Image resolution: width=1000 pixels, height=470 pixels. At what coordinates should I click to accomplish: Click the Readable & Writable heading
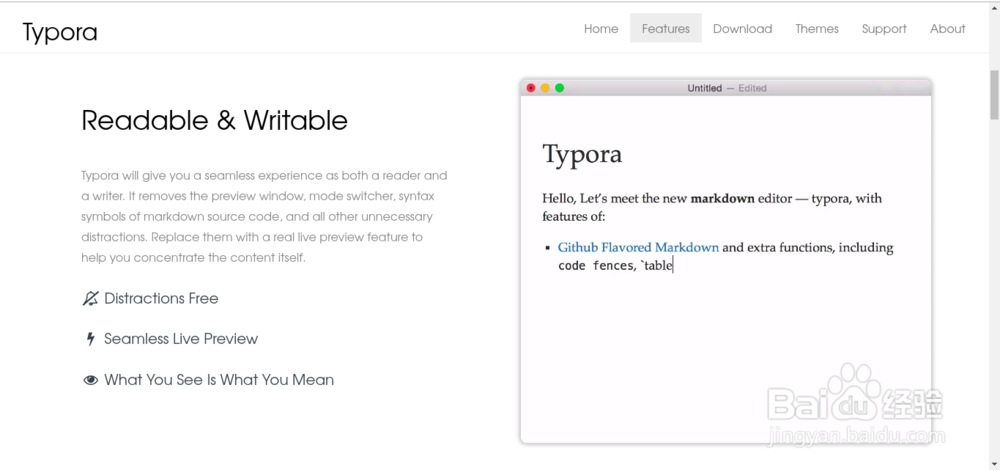click(214, 121)
